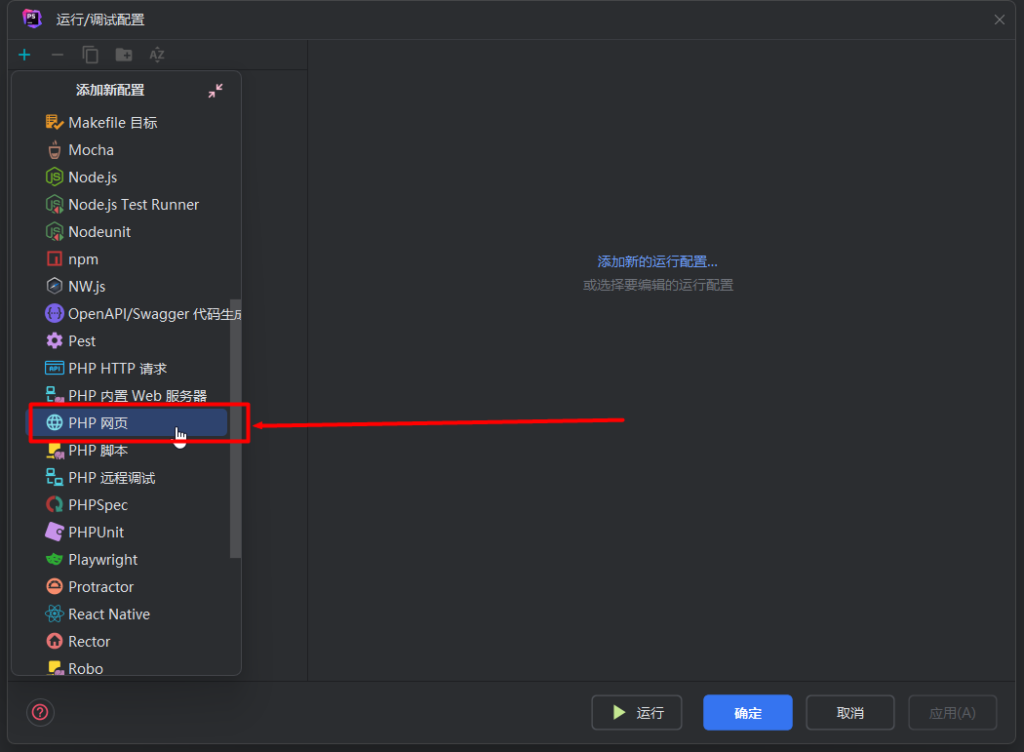Viewport: 1024px width, 752px height.
Task: Click the new folder icon in the toolbar
Action: pos(123,55)
